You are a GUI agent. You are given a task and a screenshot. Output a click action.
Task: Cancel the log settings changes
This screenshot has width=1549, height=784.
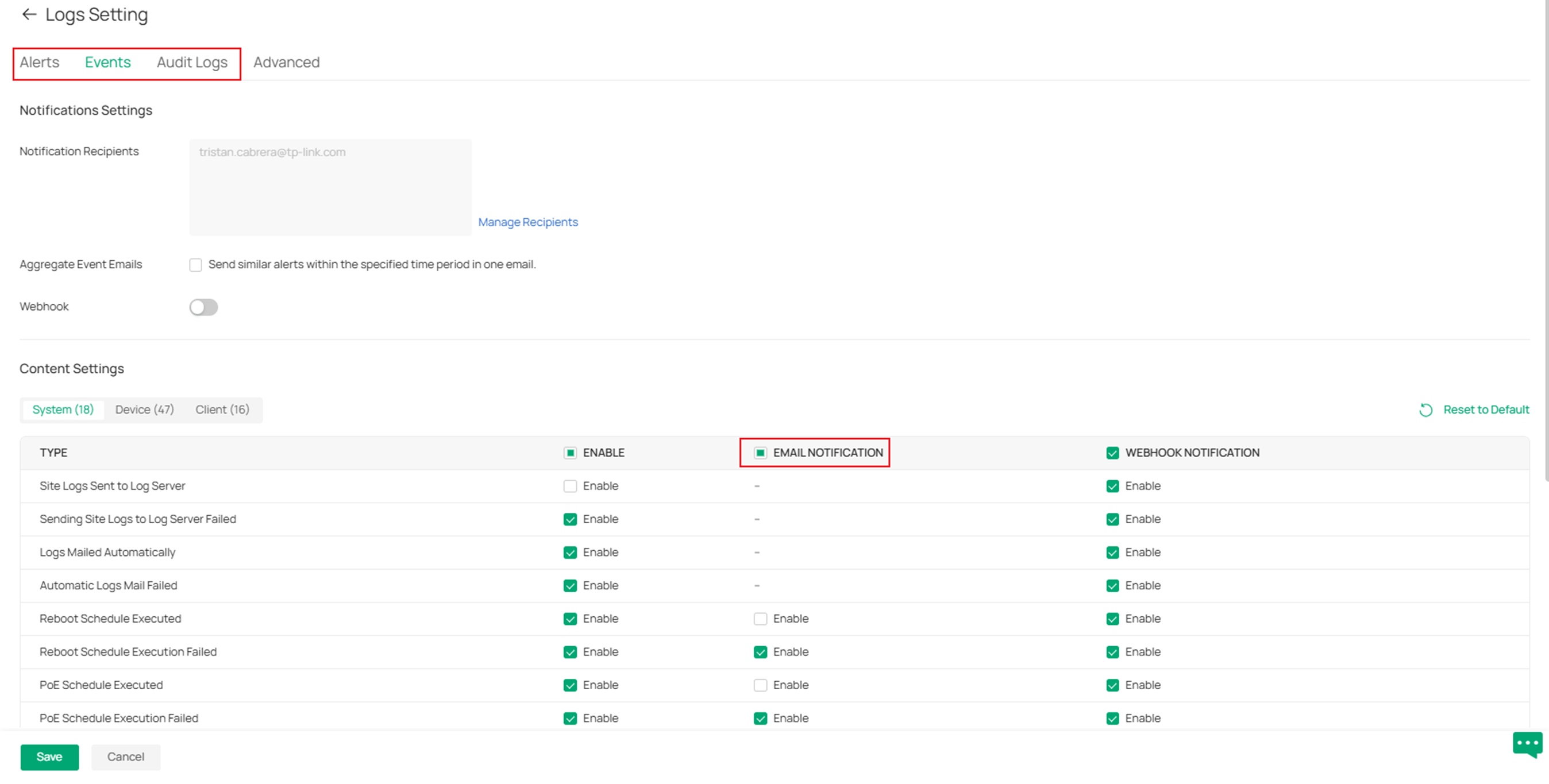tap(126, 757)
